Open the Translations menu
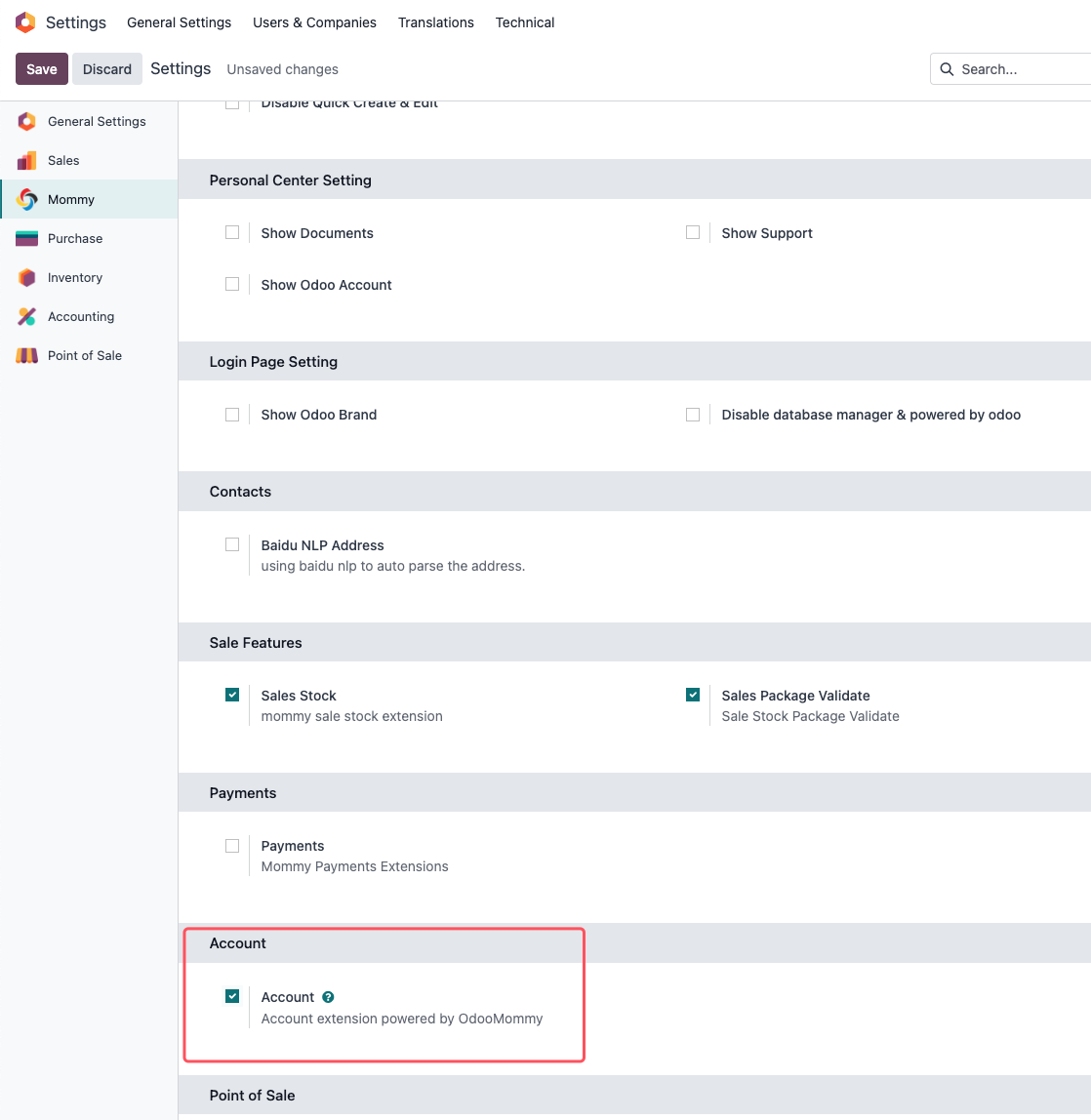Viewport: 1091px width, 1120px height. click(x=436, y=22)
